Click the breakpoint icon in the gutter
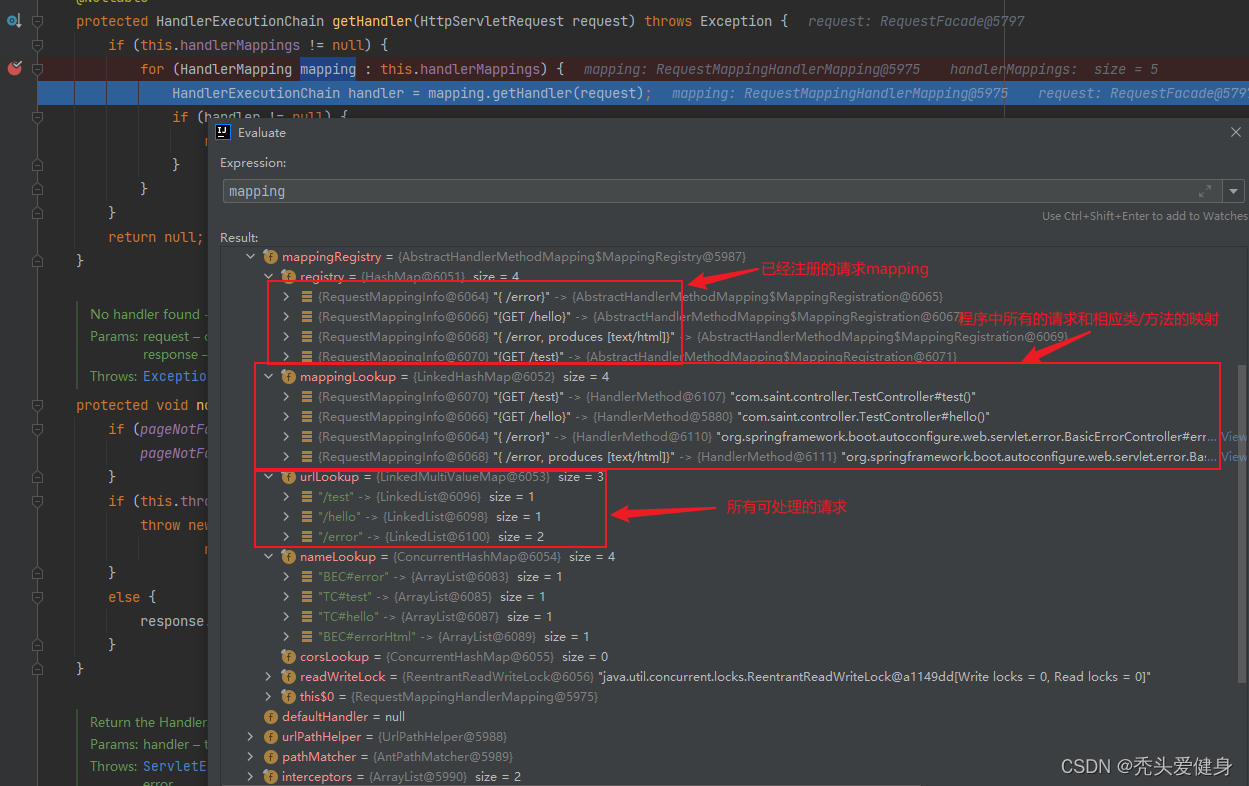 click(14, 69)
